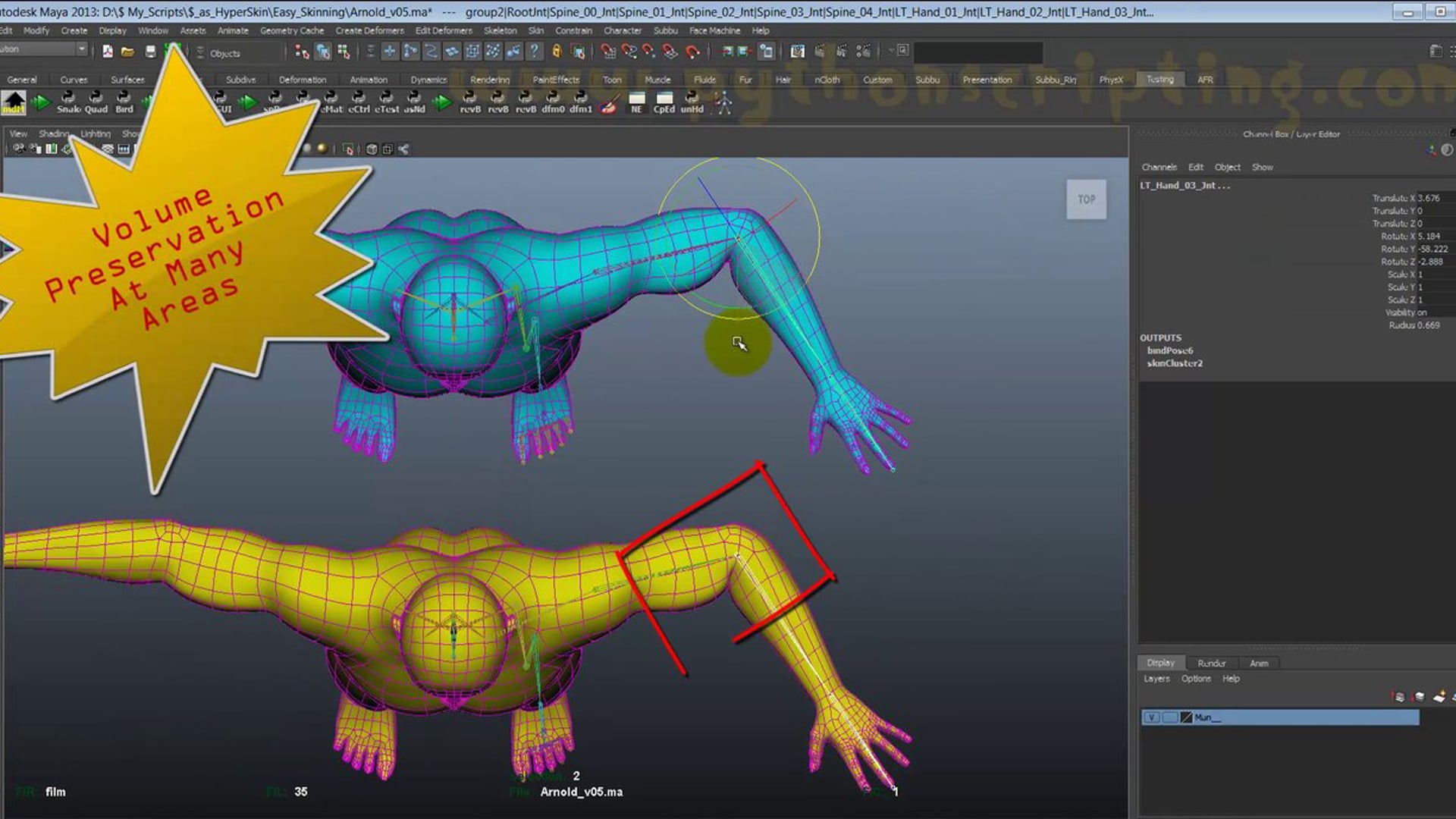Toggle the joints selection mask icon
This screenshot has height=819, width=1456.
click(x=410, y=52)
